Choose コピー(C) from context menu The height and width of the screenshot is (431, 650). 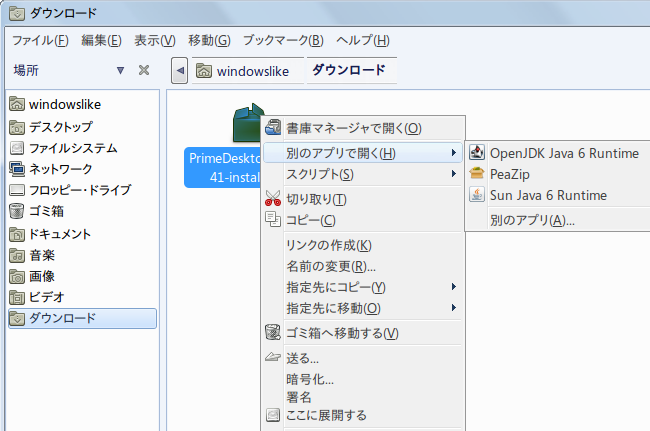(363, 220)
